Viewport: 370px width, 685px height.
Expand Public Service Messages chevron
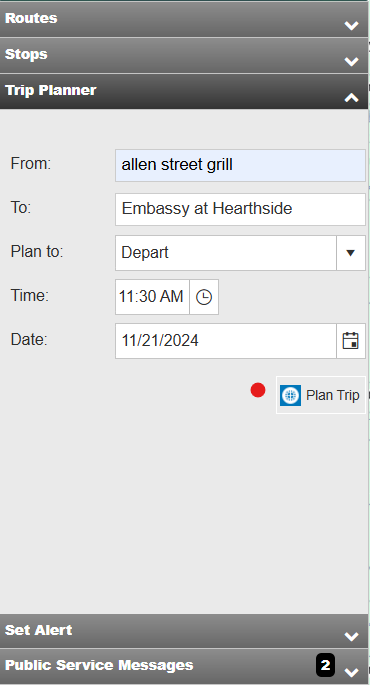[x=351, y=672]
